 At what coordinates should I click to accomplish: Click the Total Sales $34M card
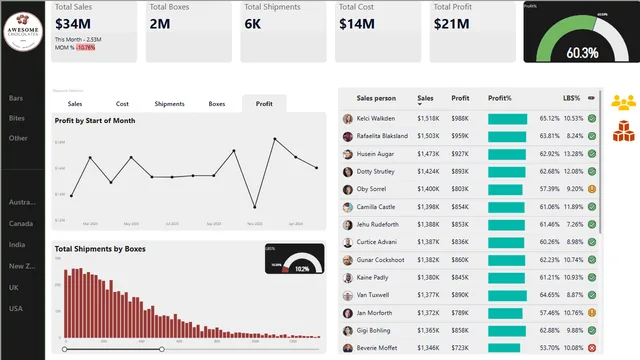(x=94, y=31)
